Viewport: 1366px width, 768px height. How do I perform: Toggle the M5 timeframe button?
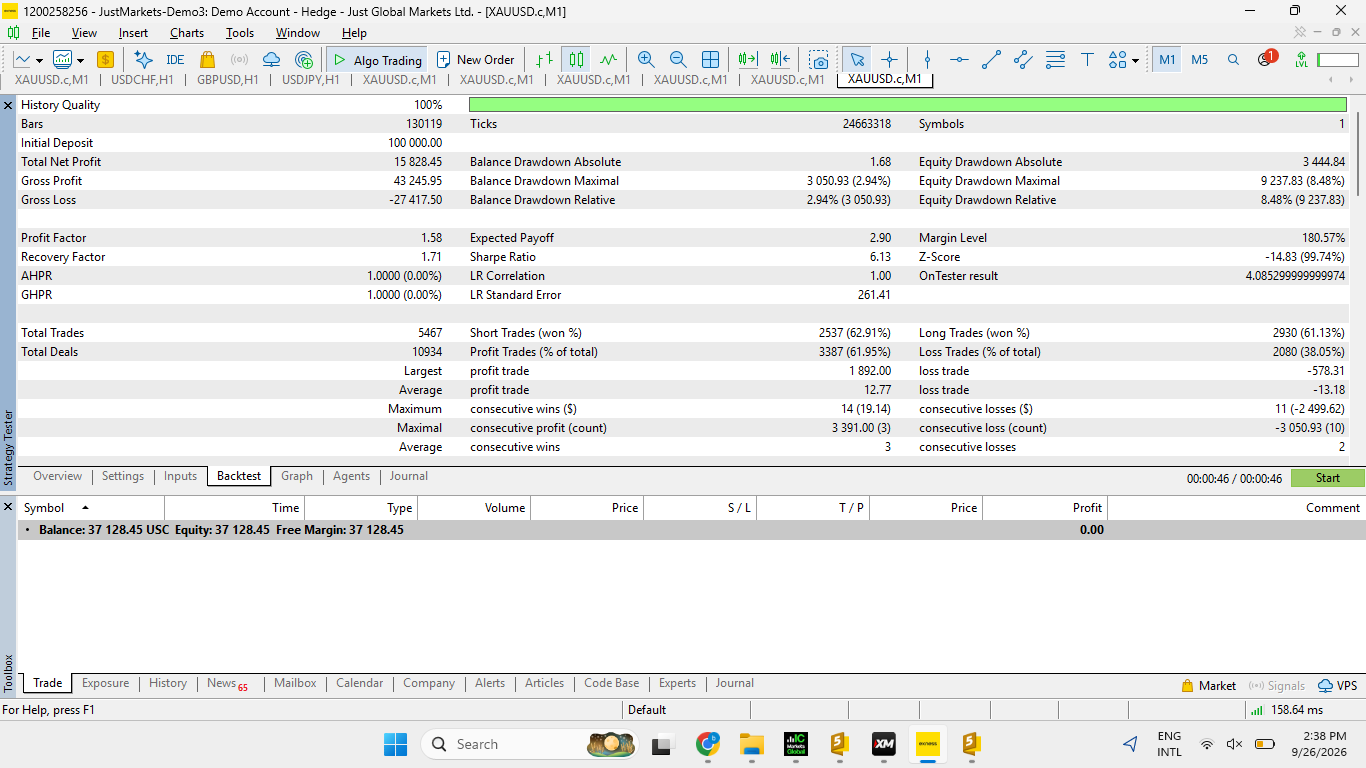tap(1199, 60)
